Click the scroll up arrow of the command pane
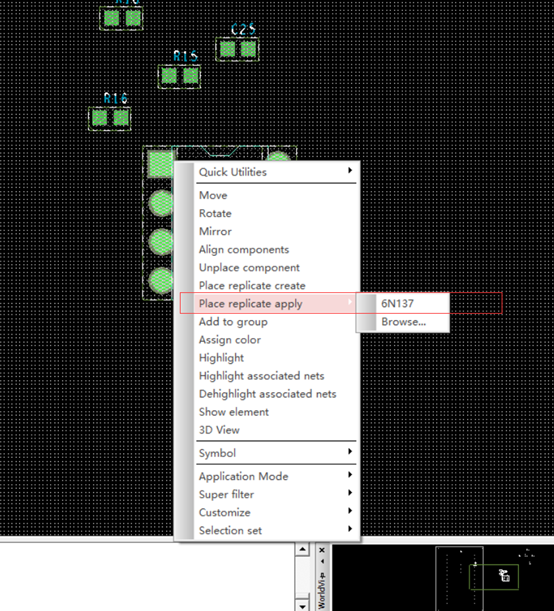The width and height of the screenshot is (554, 611). point(302,550)
